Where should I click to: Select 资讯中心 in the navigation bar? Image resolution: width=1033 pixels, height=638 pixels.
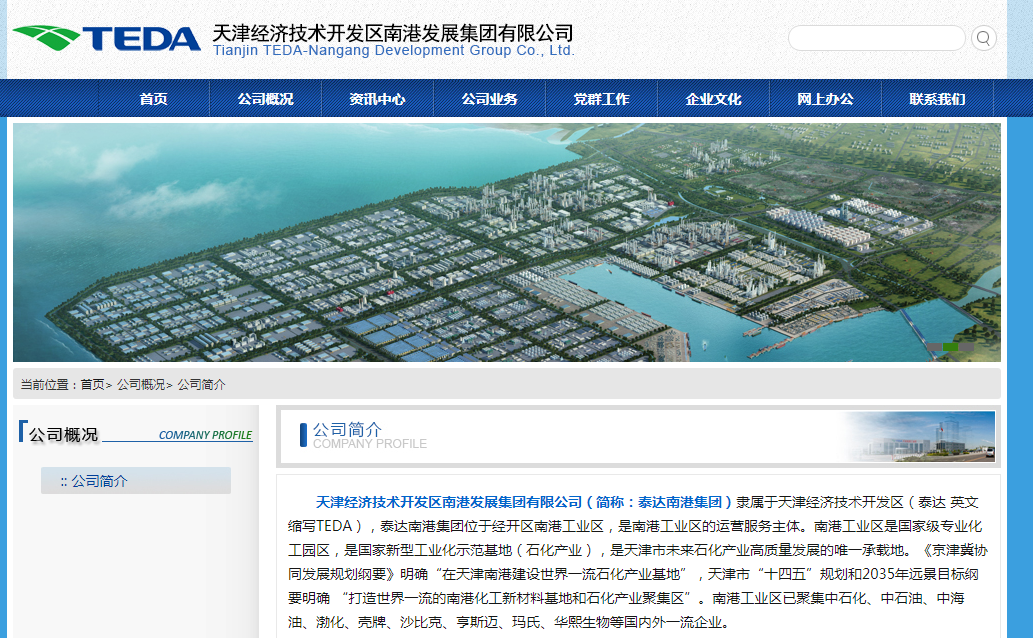pos(377,99)
